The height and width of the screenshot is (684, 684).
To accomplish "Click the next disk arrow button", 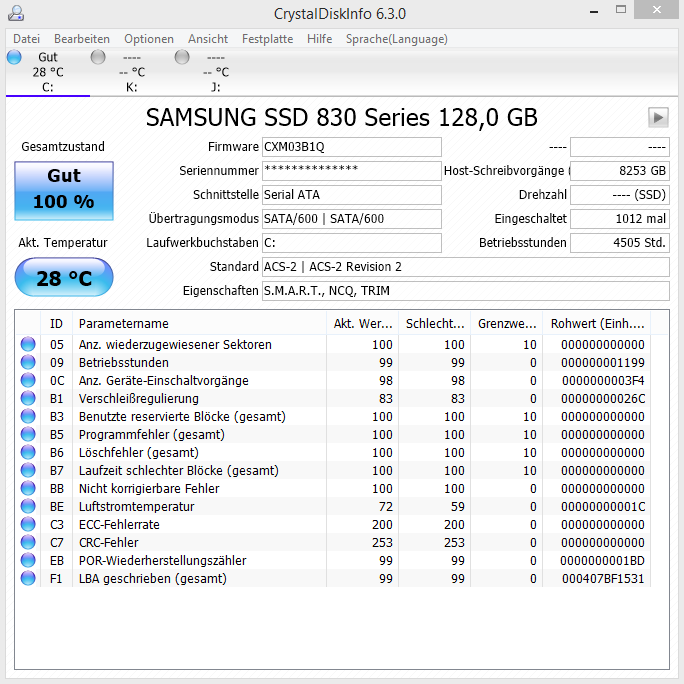I will [658, 117].
